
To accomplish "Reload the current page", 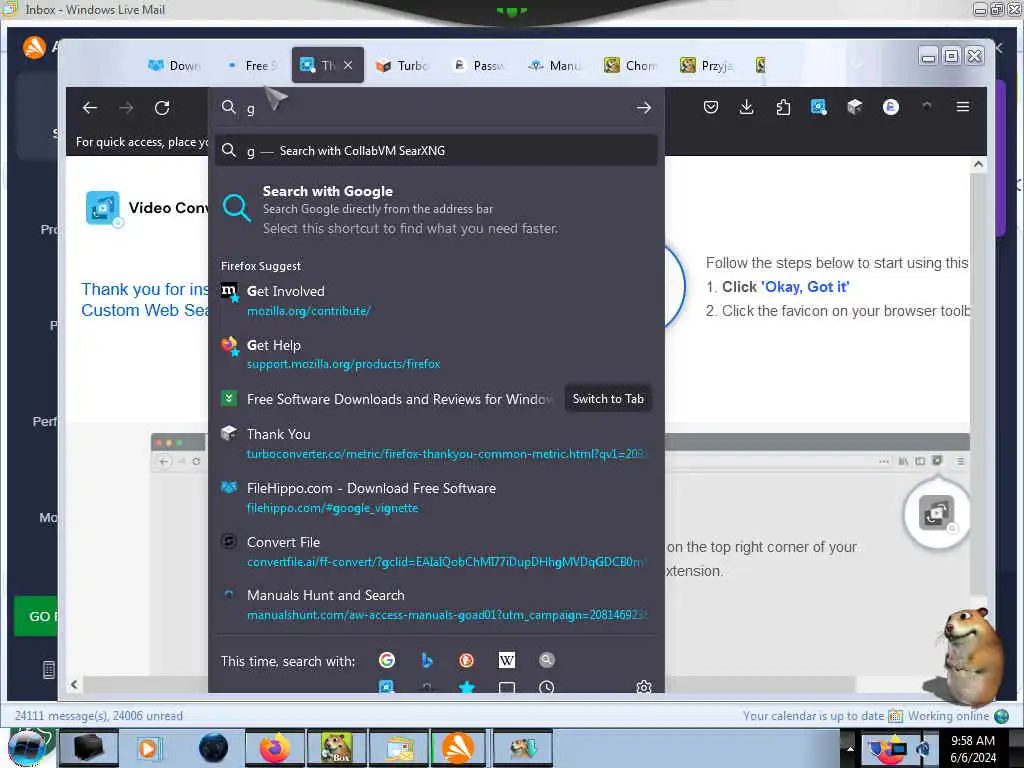I will [x=162, y=108].
